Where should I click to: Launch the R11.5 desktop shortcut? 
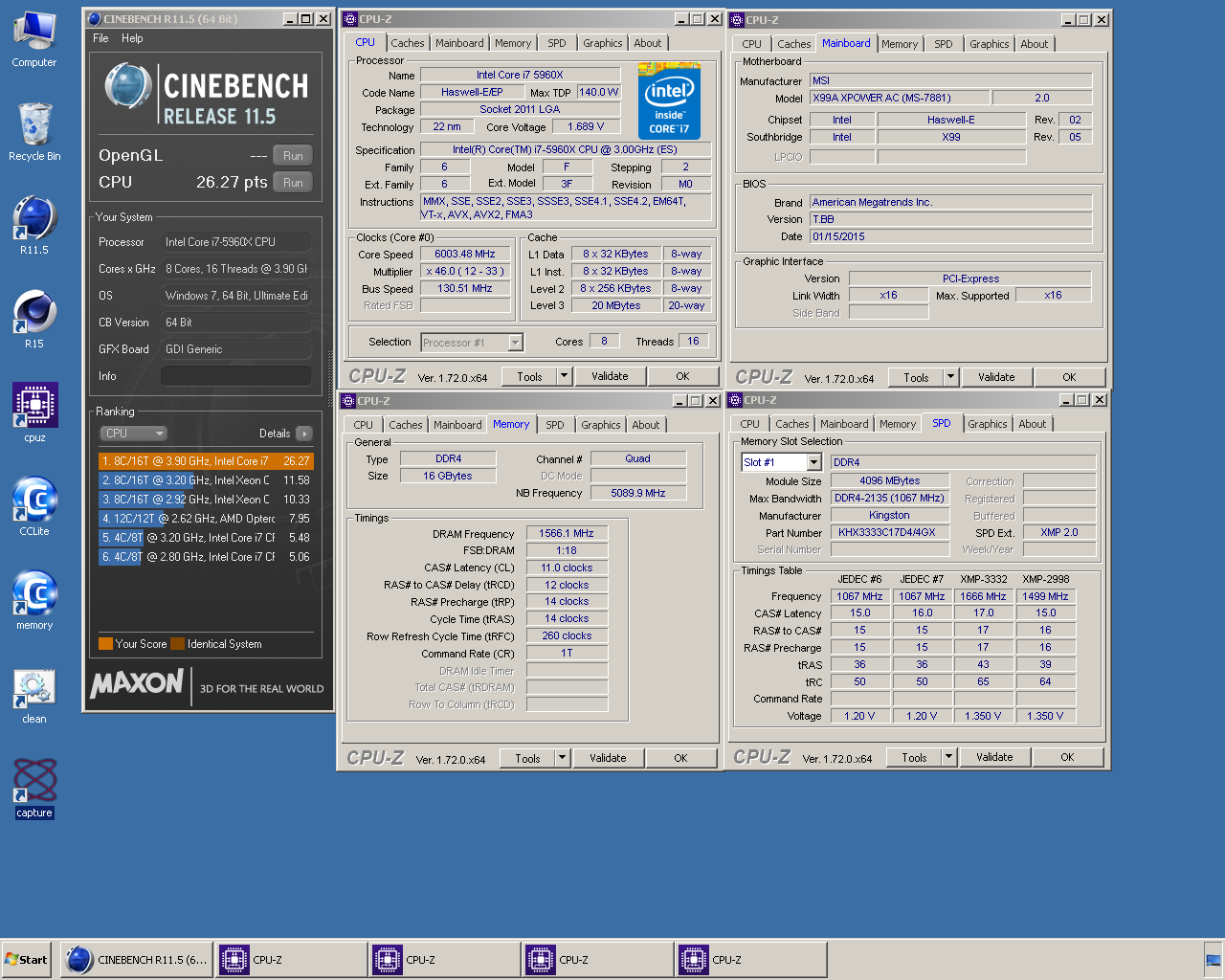click(34, 226)
